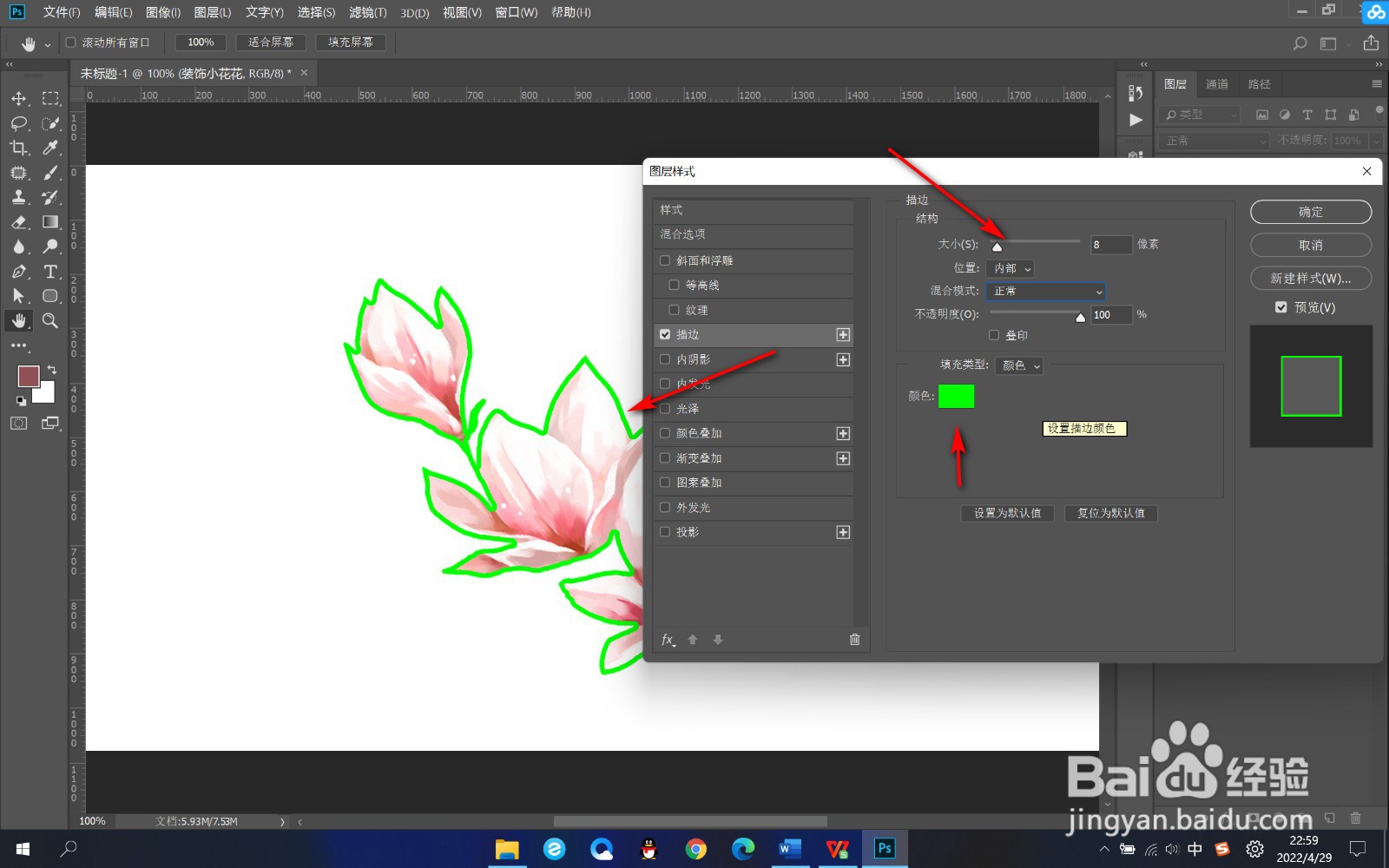
Task: Open hand tool preset dropdown arrow
Action: pos(47,43)
